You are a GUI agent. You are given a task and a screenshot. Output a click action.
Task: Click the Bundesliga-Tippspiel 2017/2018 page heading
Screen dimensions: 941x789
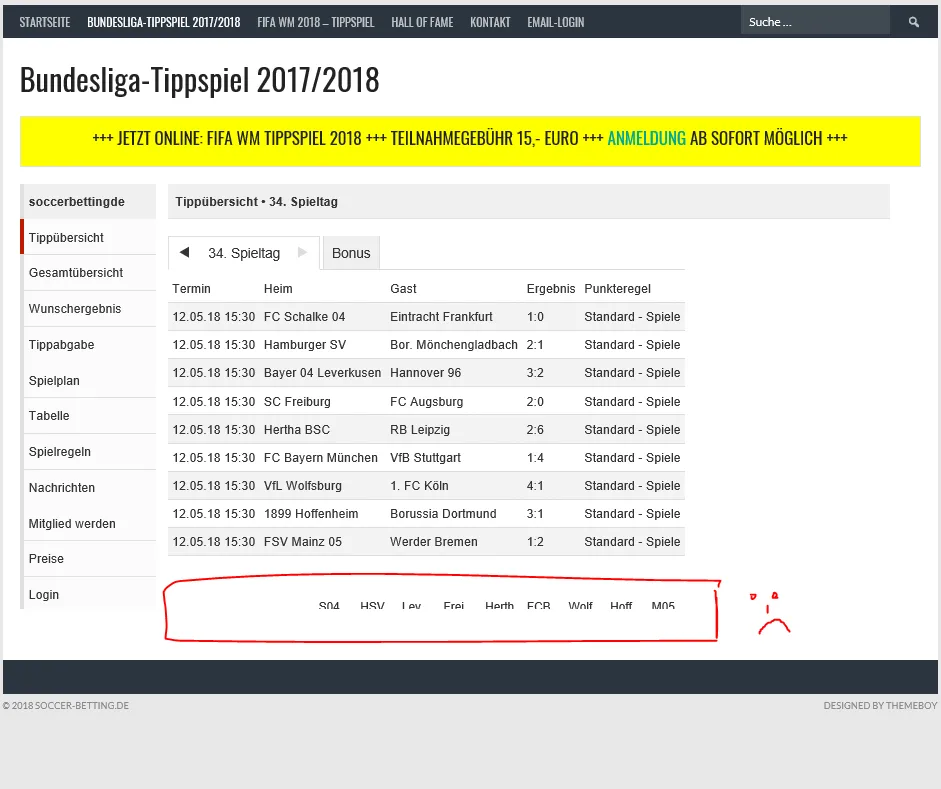pos(200,80)
